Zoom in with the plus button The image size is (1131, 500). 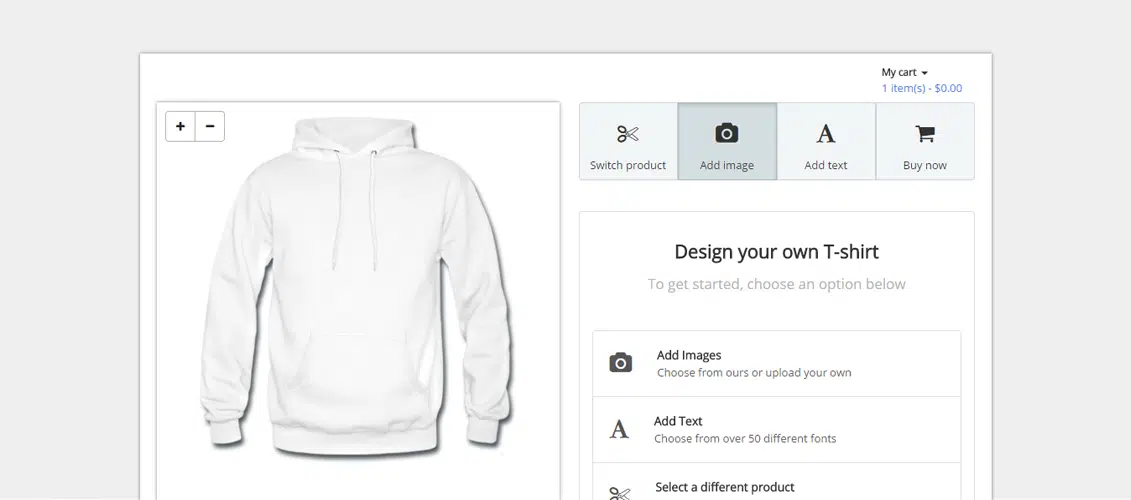pos(180,126)
